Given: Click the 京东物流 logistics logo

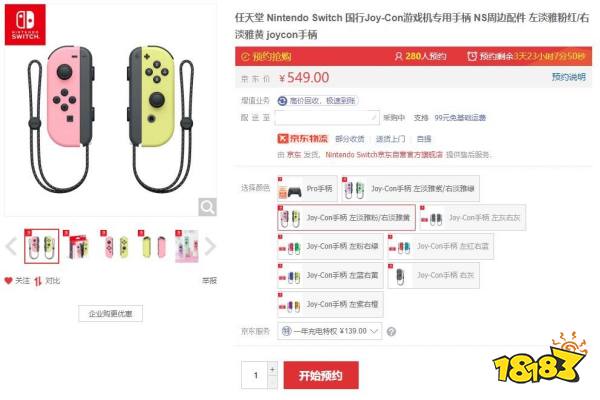Looking at the screenshot, I should click(303, 139).
